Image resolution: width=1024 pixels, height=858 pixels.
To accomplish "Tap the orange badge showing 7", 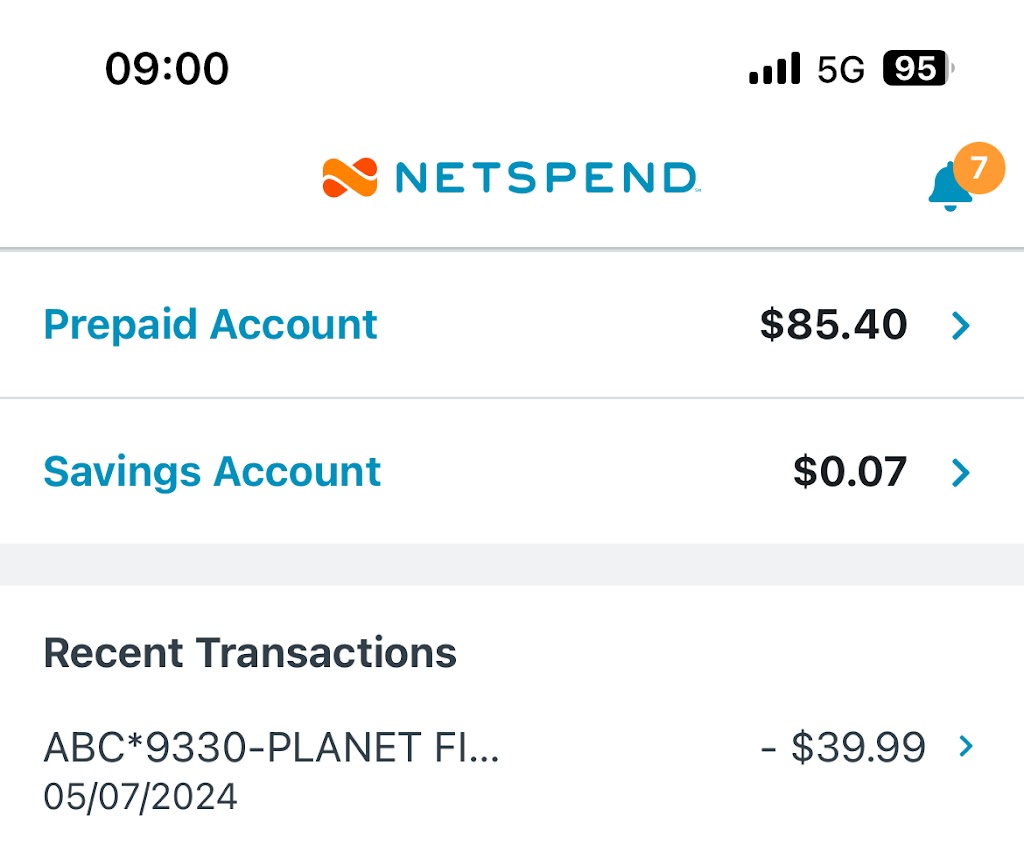I will (x=978, y=167).
